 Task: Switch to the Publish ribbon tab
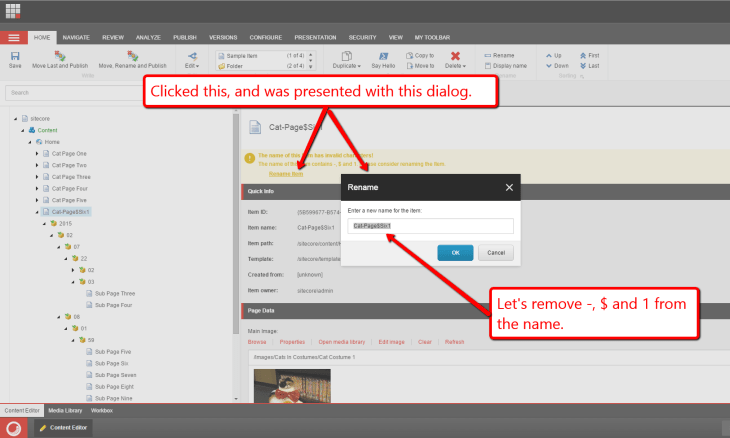185,37
